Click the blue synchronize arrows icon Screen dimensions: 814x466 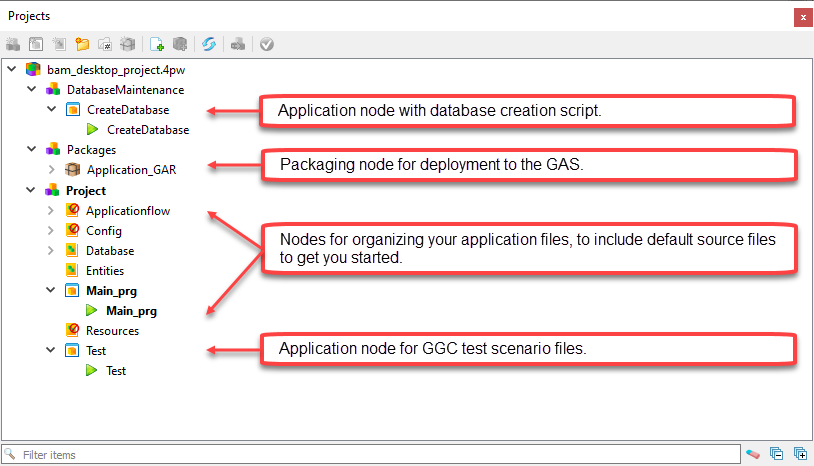click(x=209, y=44)
